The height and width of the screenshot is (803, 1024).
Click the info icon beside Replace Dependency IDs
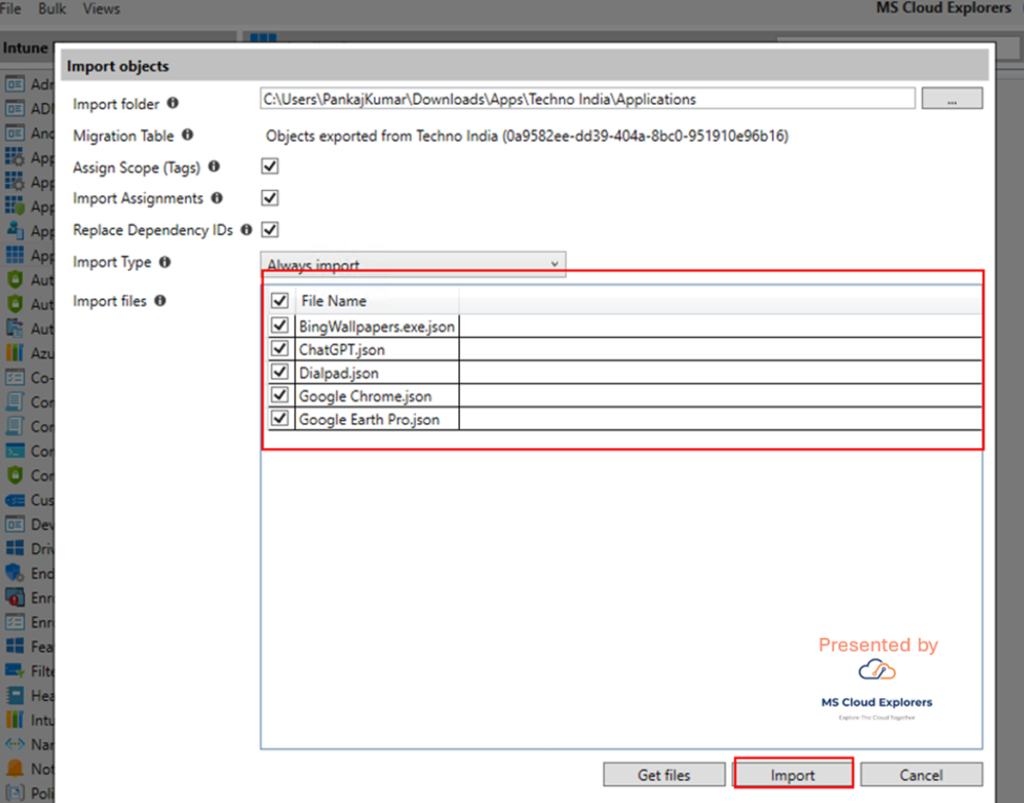click(x=246, y=230)
